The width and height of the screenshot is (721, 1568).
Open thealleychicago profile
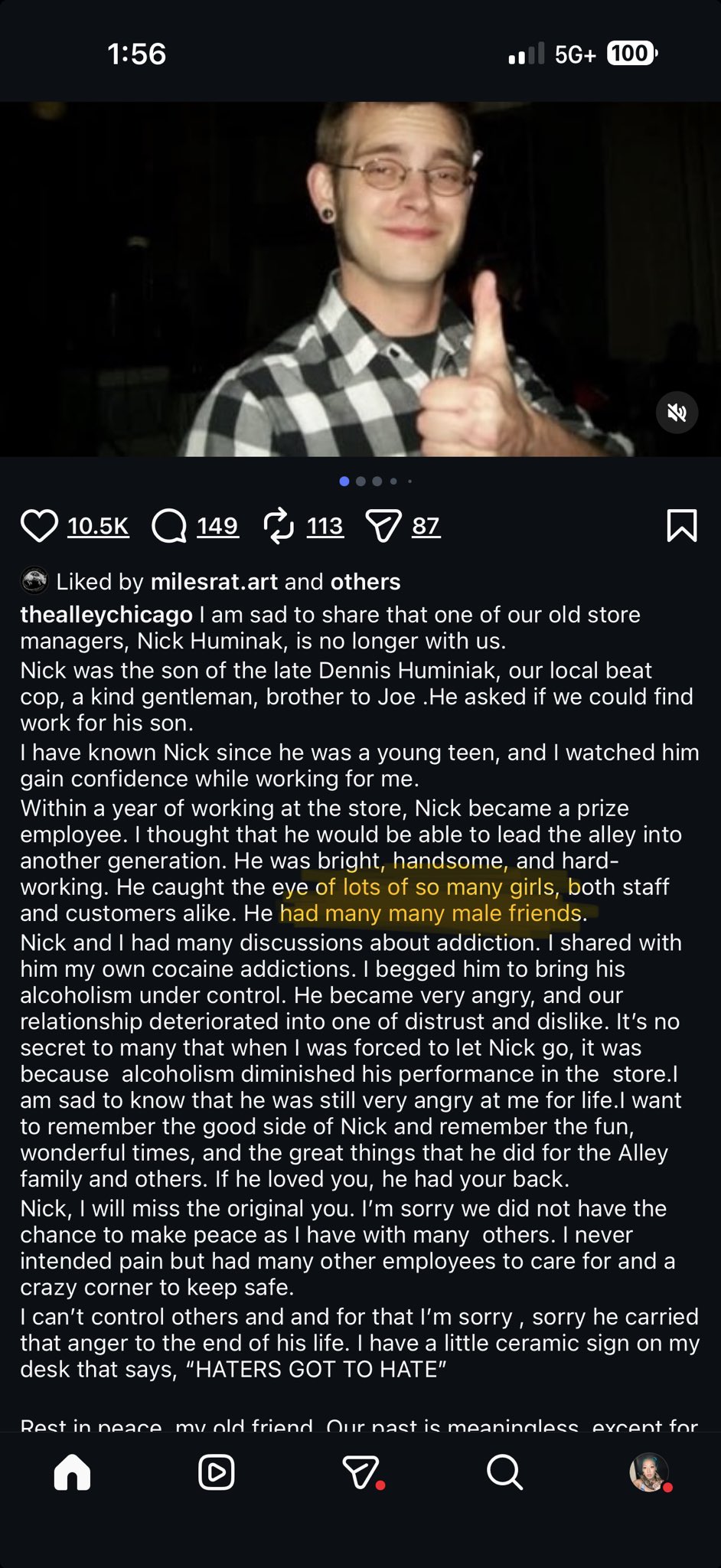click(x=106, y=615)
